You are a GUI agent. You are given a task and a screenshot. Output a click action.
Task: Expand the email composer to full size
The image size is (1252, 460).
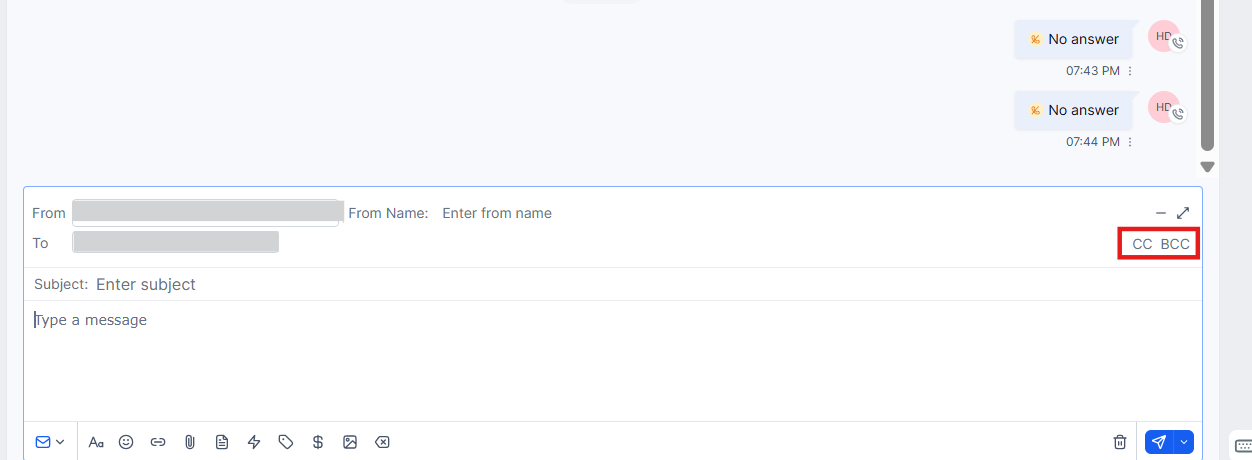tap(1183, 213)
